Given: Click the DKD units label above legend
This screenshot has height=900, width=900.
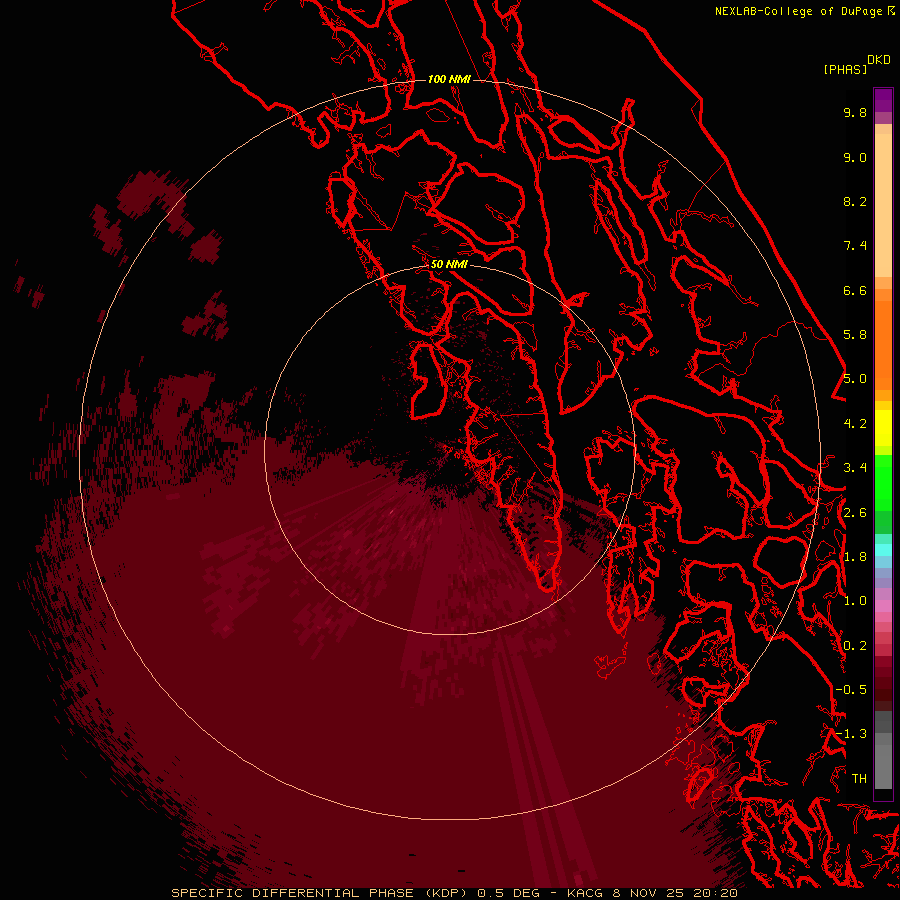Looking at the screenshot, I should point(879,60).
